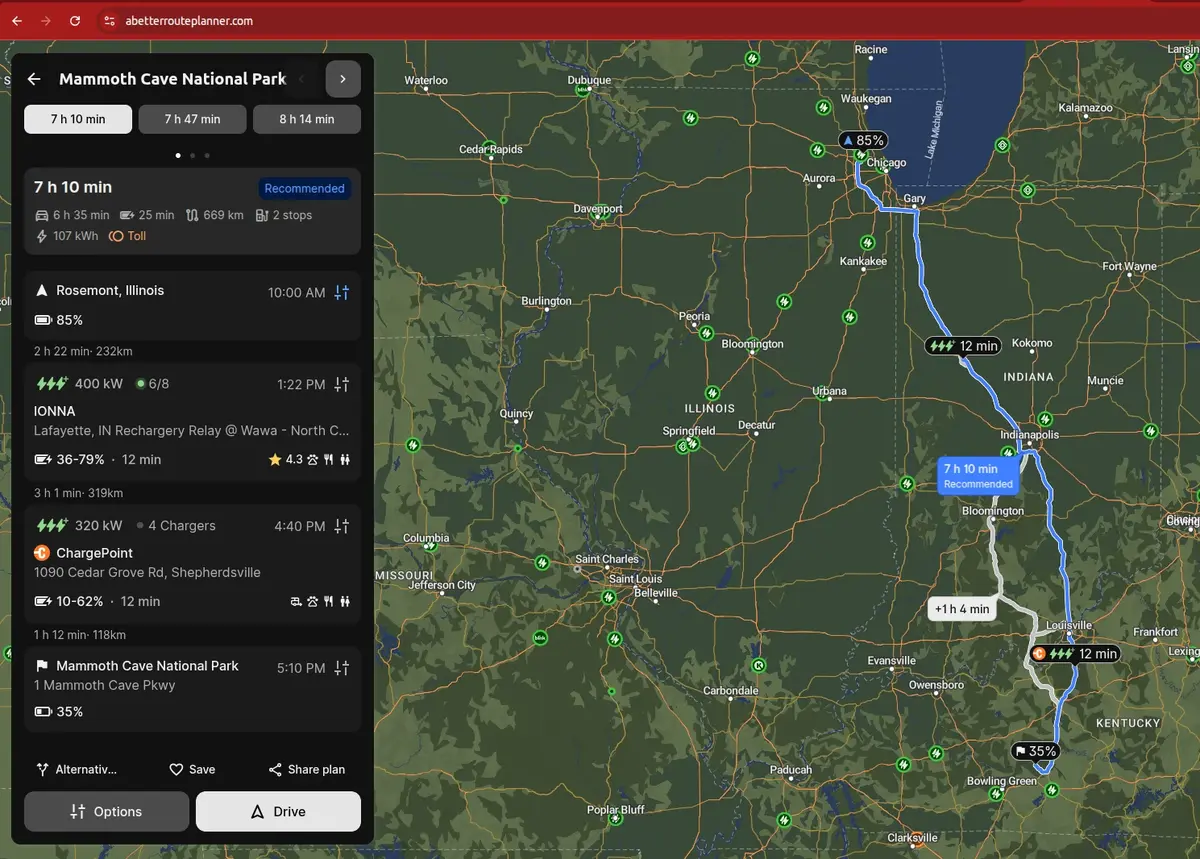Click green charger marker beside Paducah label
The height and width of the screenshot is (859, 1200).
(783, 820)
